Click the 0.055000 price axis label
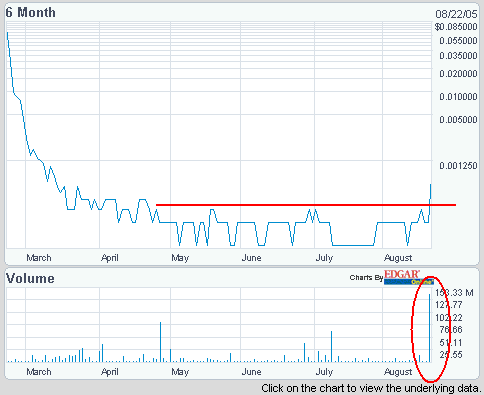The image size is (484, 395). [458, 41]
